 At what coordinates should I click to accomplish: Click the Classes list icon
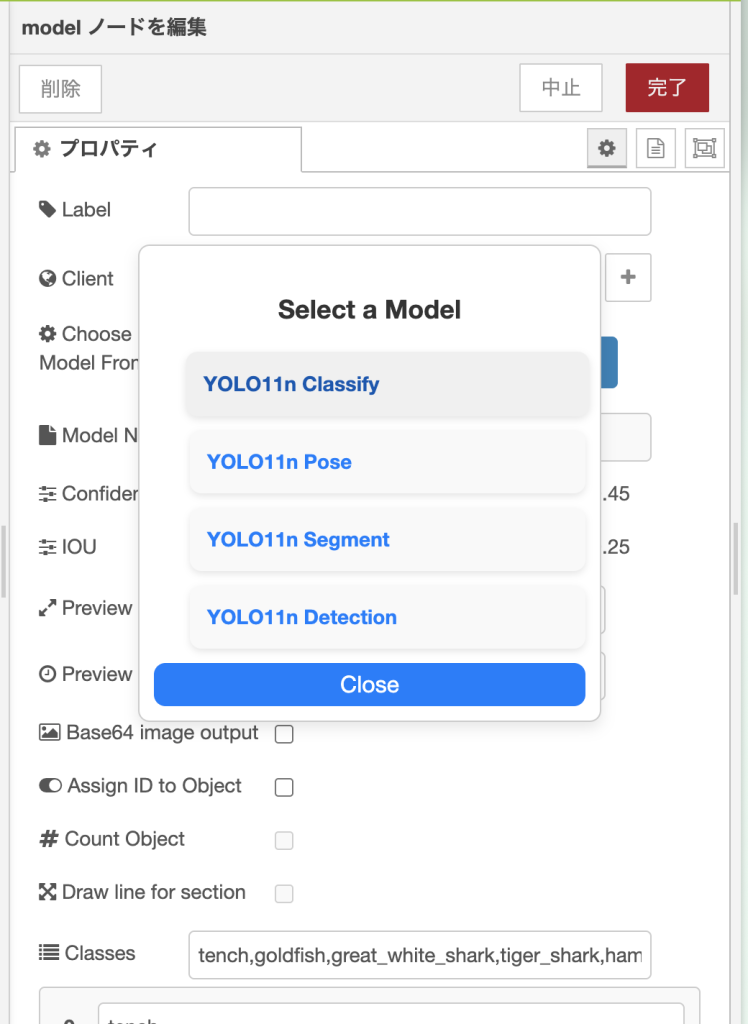(48, 953)
